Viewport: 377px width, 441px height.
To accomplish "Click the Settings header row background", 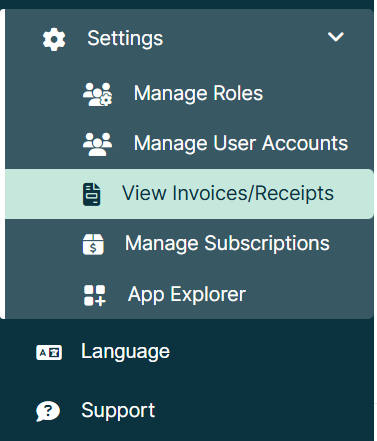I will coord(189,39).
